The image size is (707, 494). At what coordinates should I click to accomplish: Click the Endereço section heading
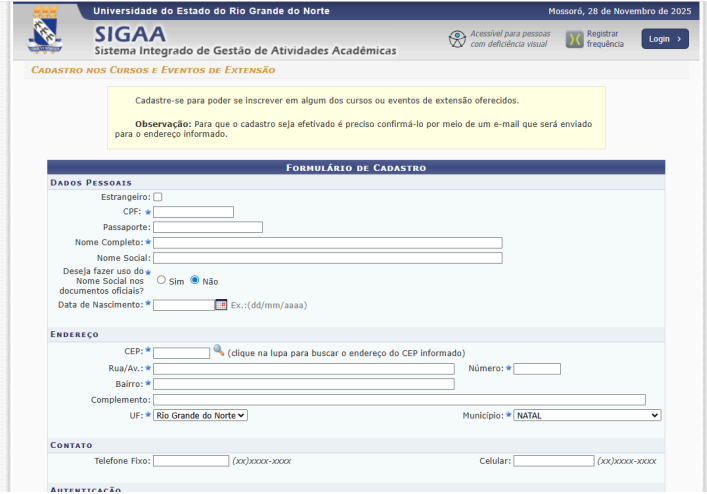(x=74, y=334)
